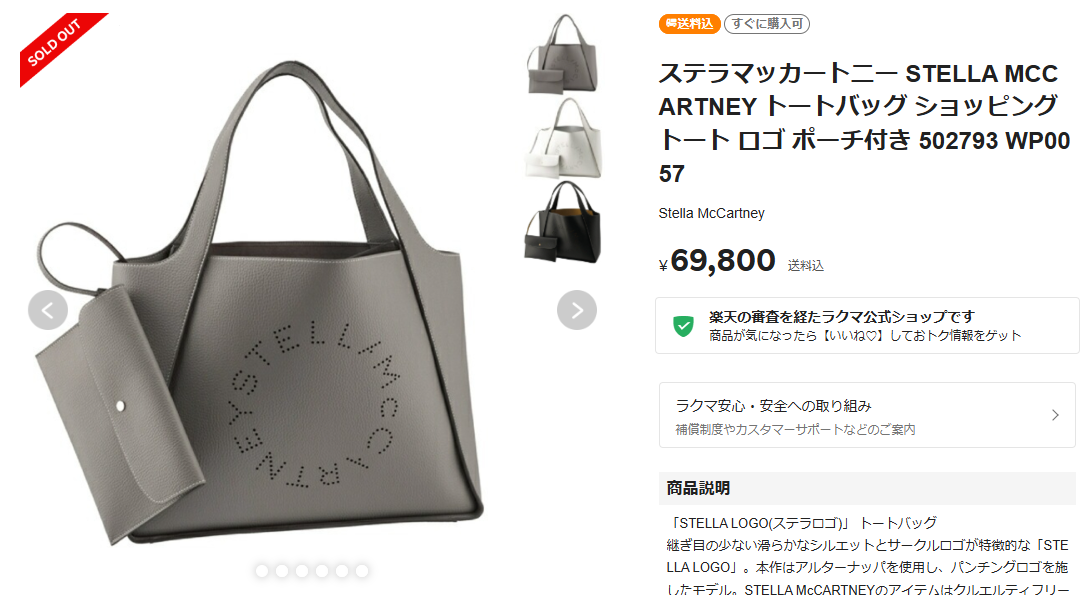This screenshot has width=1090, height=595.
Task: Click the すぐに購入可 badge
Action: tap(767, 24)
